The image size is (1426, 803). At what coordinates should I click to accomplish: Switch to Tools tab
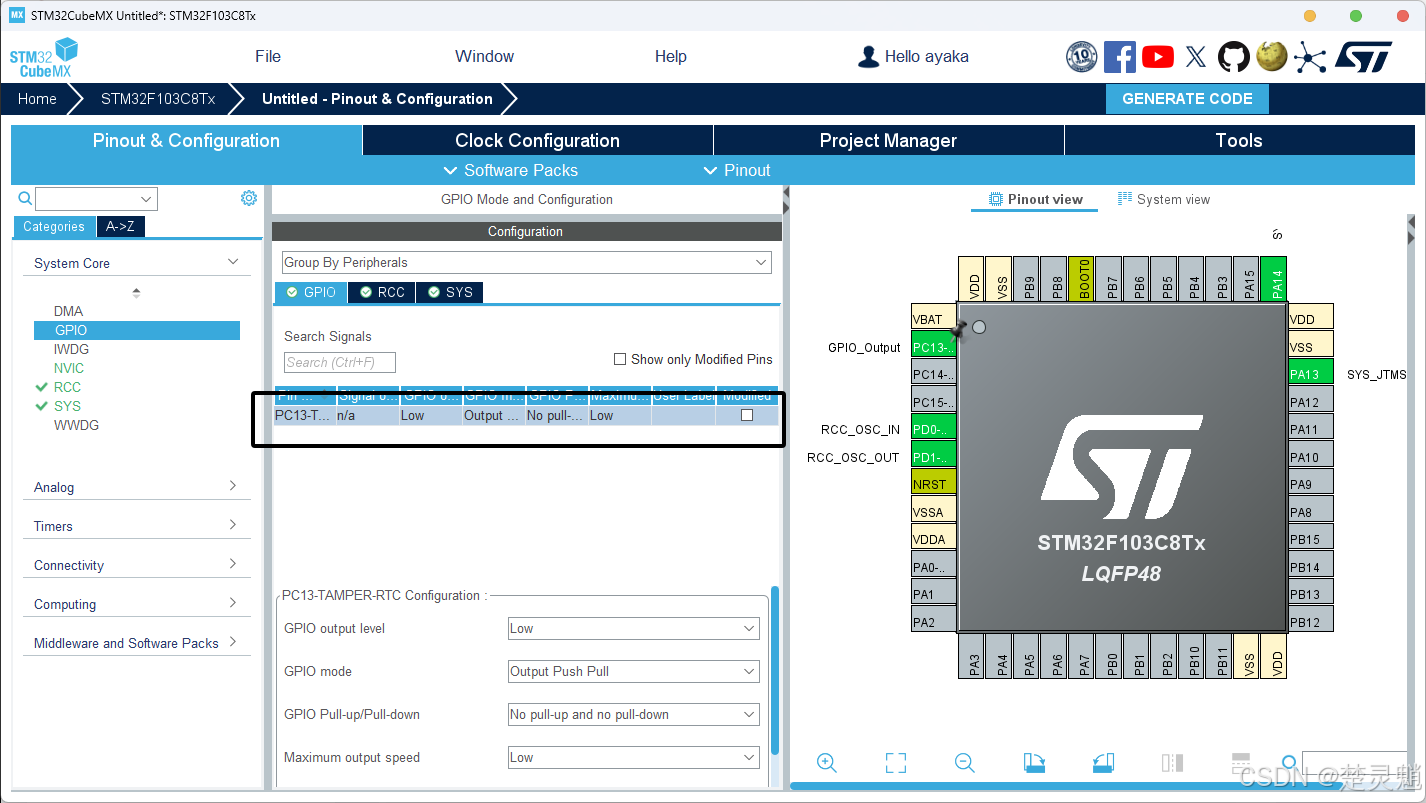[x=1239, y=141]
